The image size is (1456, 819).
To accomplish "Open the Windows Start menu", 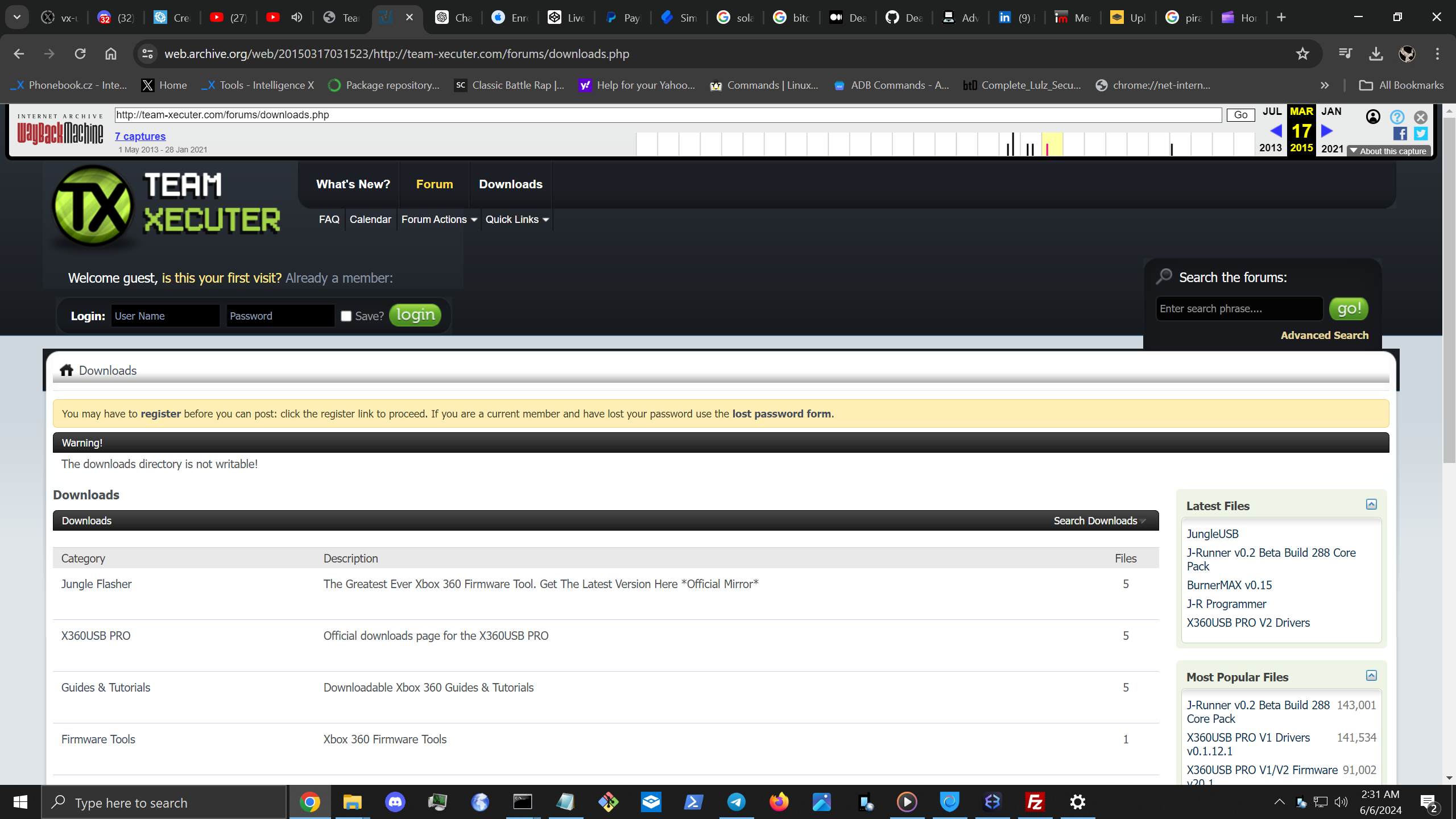I will [20, 803].
